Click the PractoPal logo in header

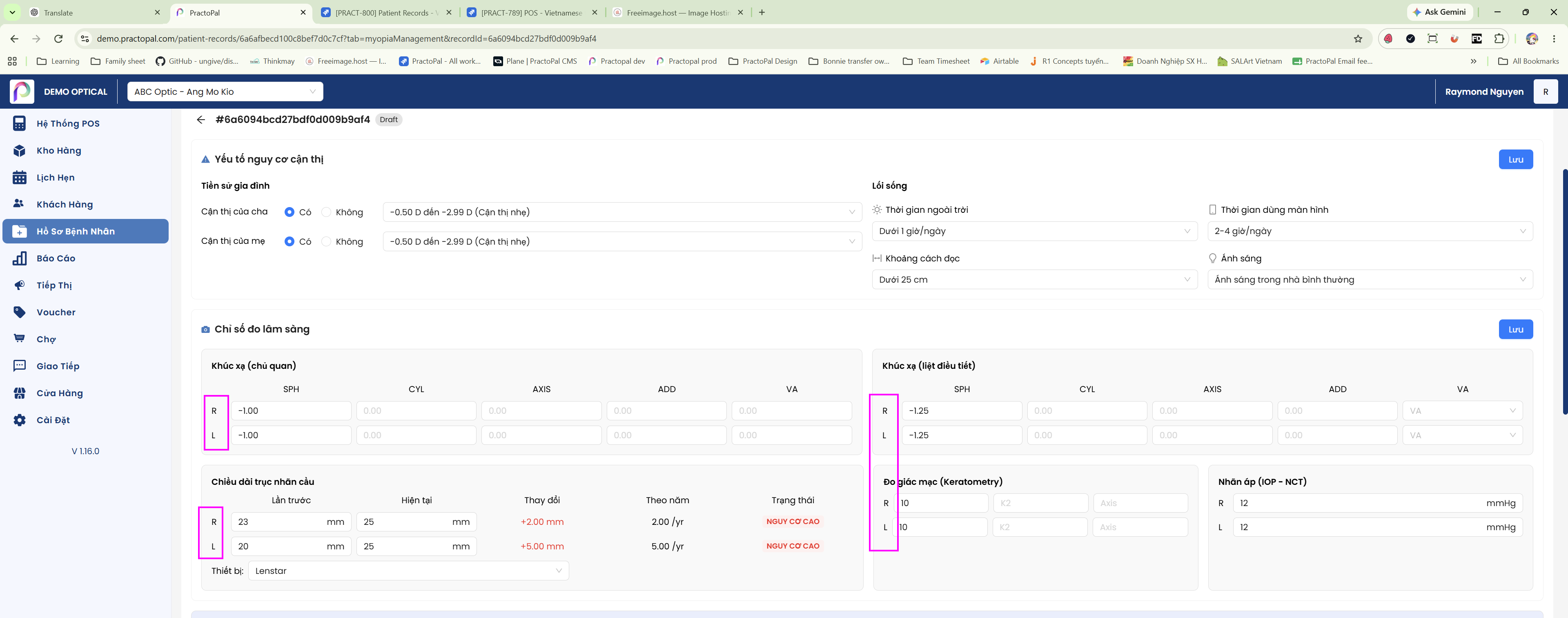click(x=22, y=91)
